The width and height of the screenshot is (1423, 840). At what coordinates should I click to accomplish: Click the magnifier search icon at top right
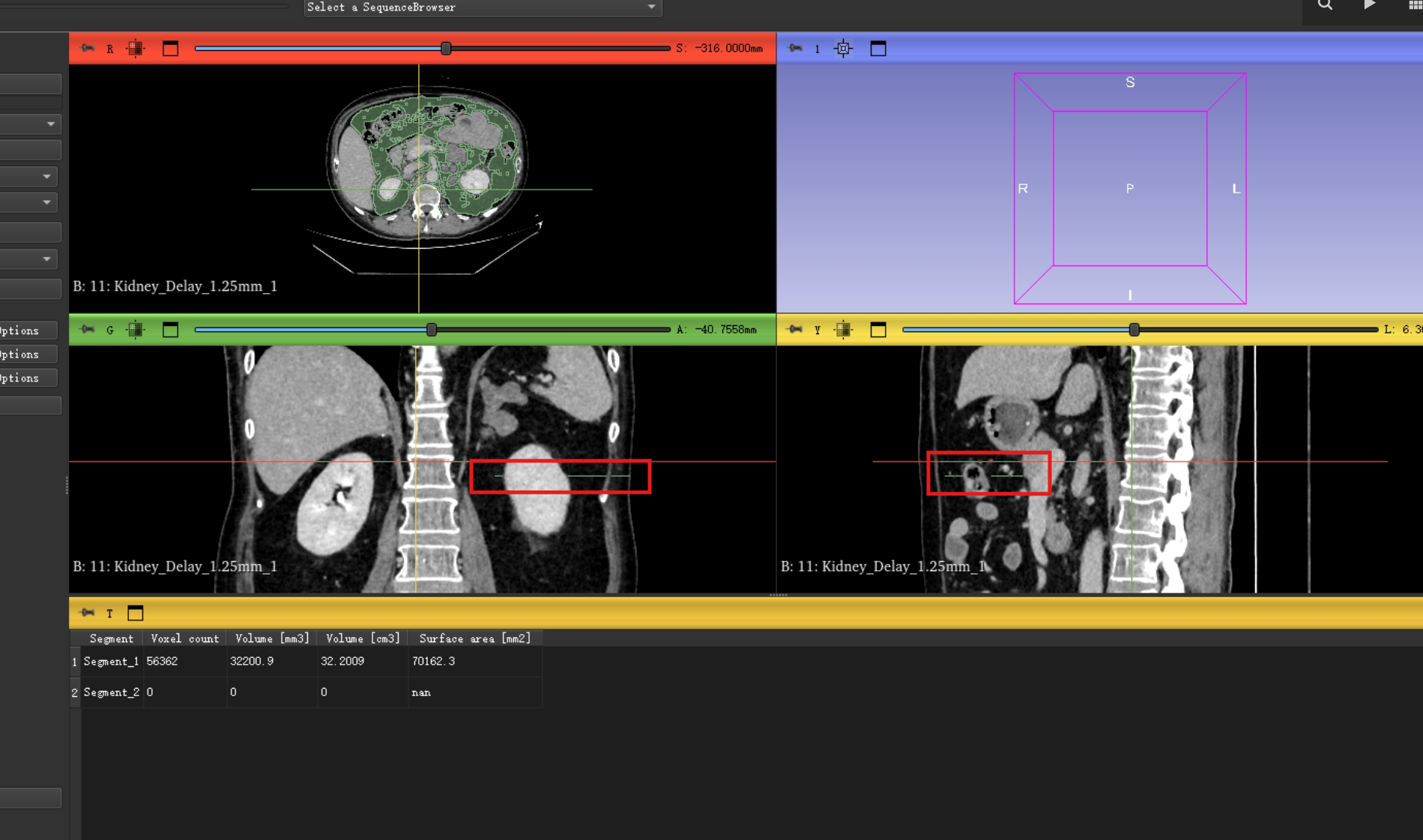(x=1325, y=6)
